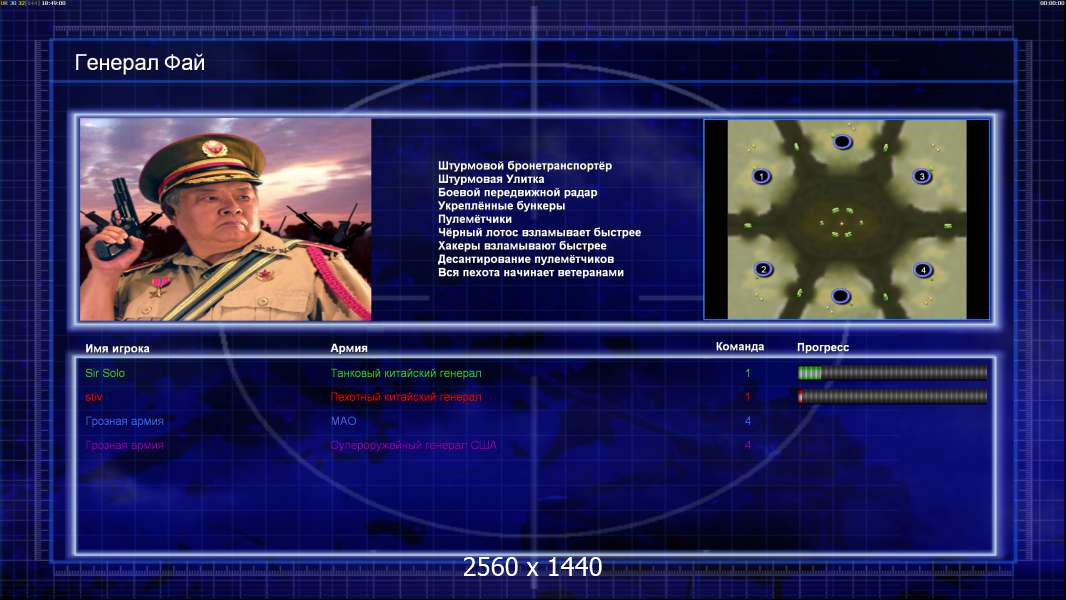Image resolution: width=1066 pixels, height=600 pixels.
Task: Click 'Штурмовой бронетранспортёр' line
Action: tap(525, 166)
